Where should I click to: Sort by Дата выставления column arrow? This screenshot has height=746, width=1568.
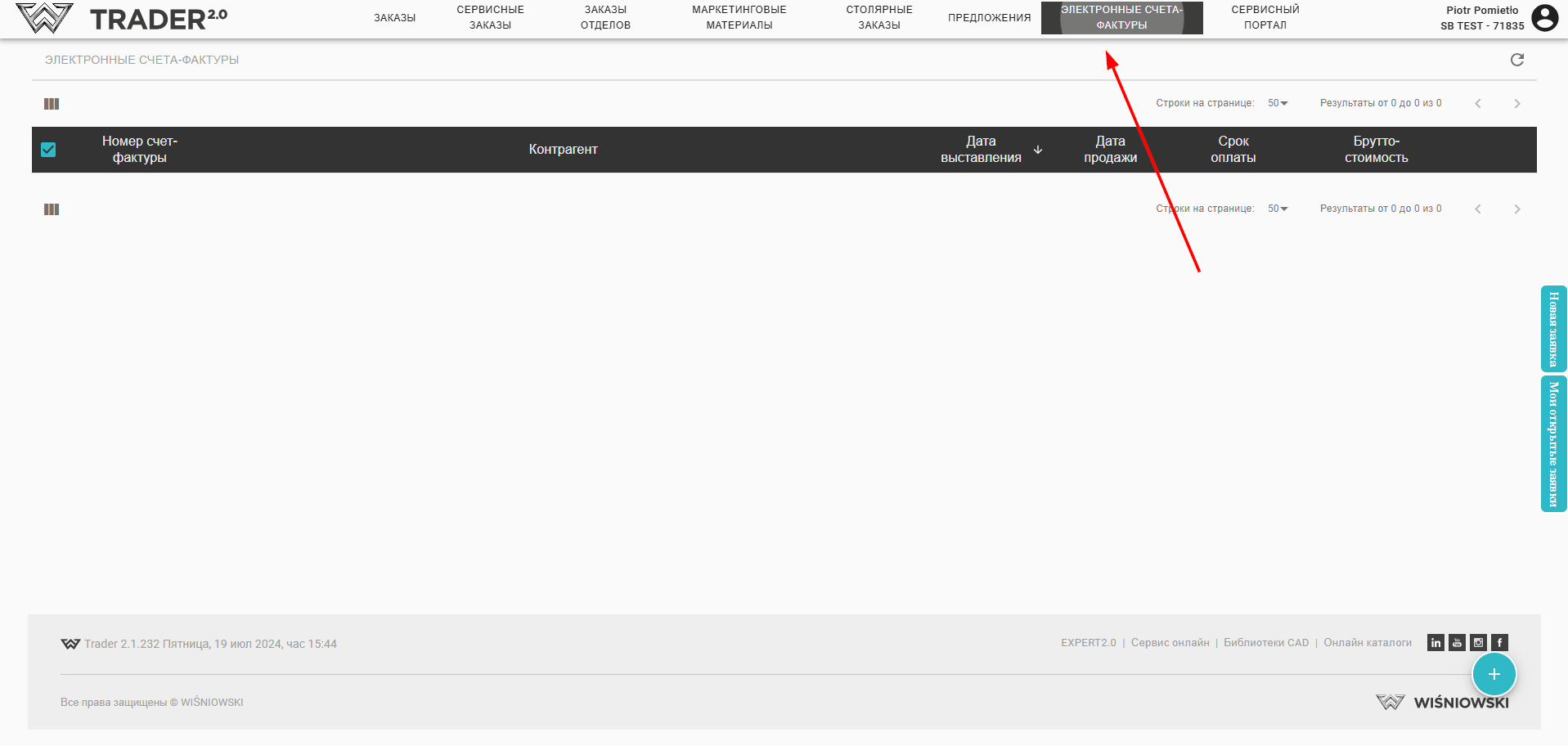click(1038, 150)
